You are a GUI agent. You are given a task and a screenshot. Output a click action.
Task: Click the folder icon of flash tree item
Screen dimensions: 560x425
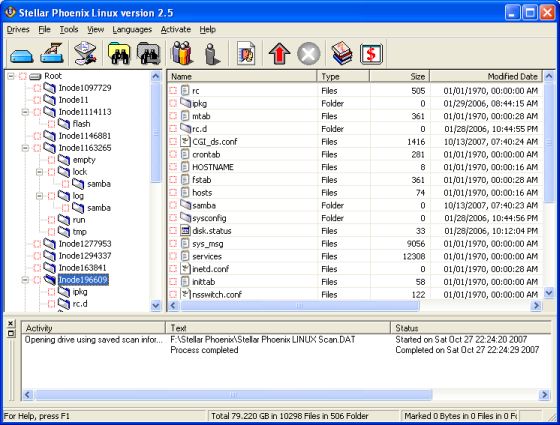64,124
